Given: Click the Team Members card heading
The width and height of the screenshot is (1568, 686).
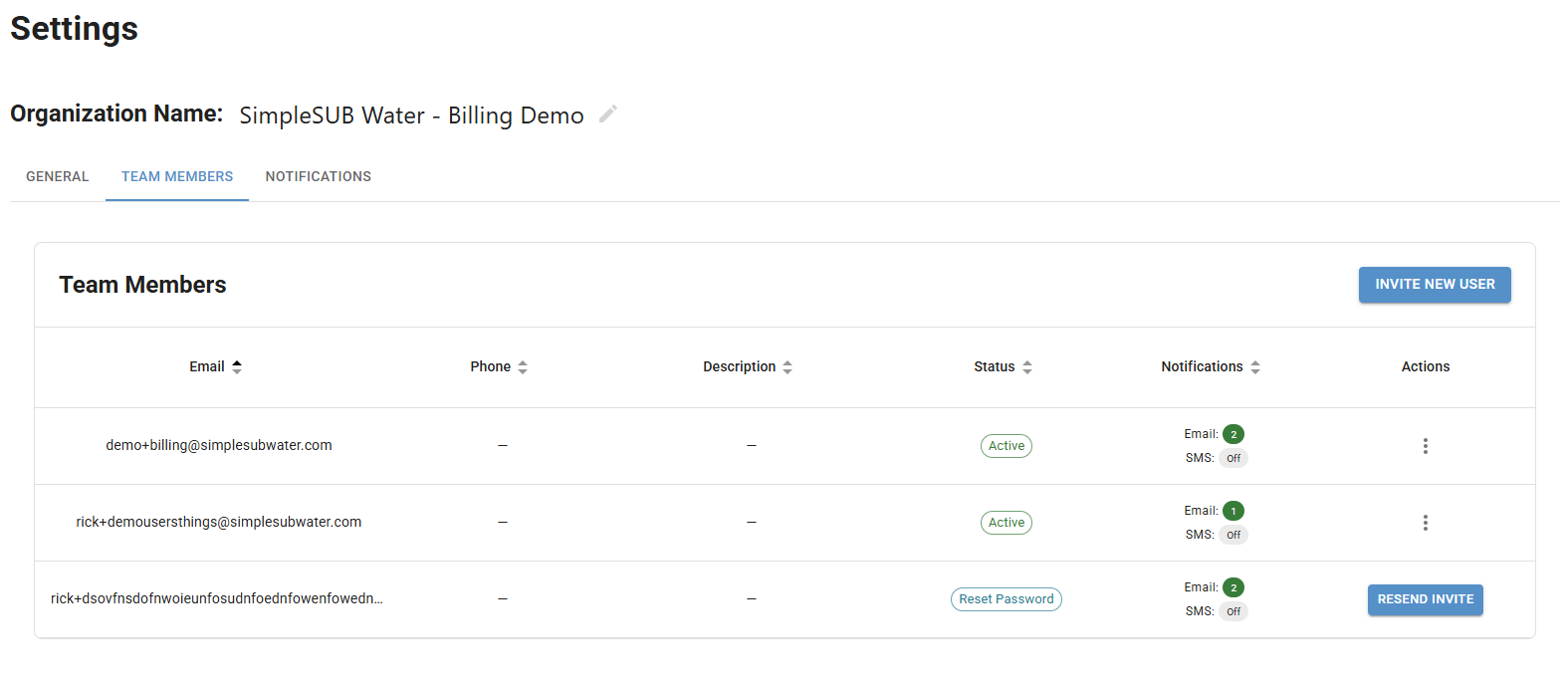Looking at the screenshot, I should click(x=142, y=285).
